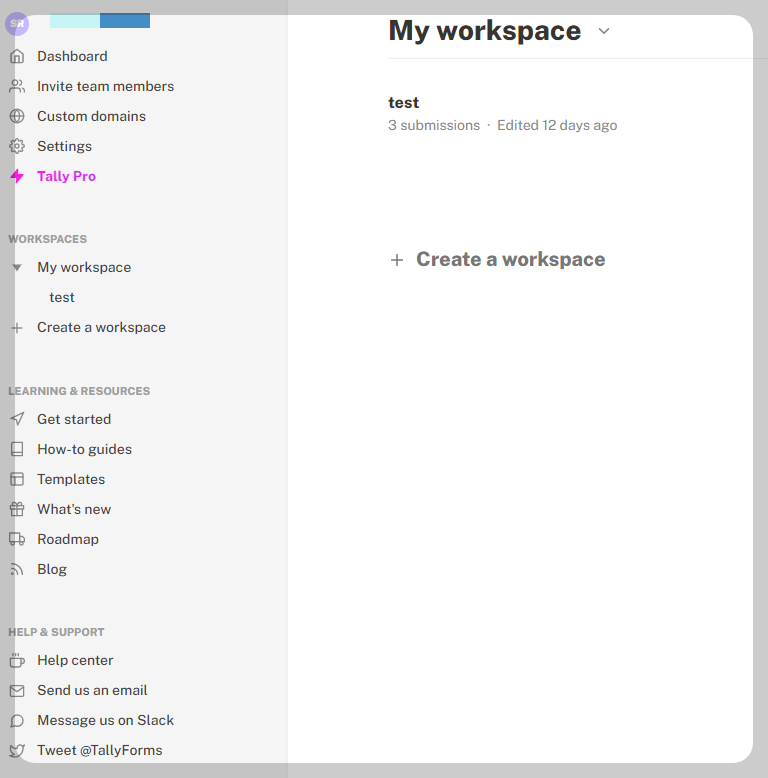Image resolution: width=768 pixels, height=778 pixels.
Task: Click the What's new gift icon
Action: pos(17,510)
